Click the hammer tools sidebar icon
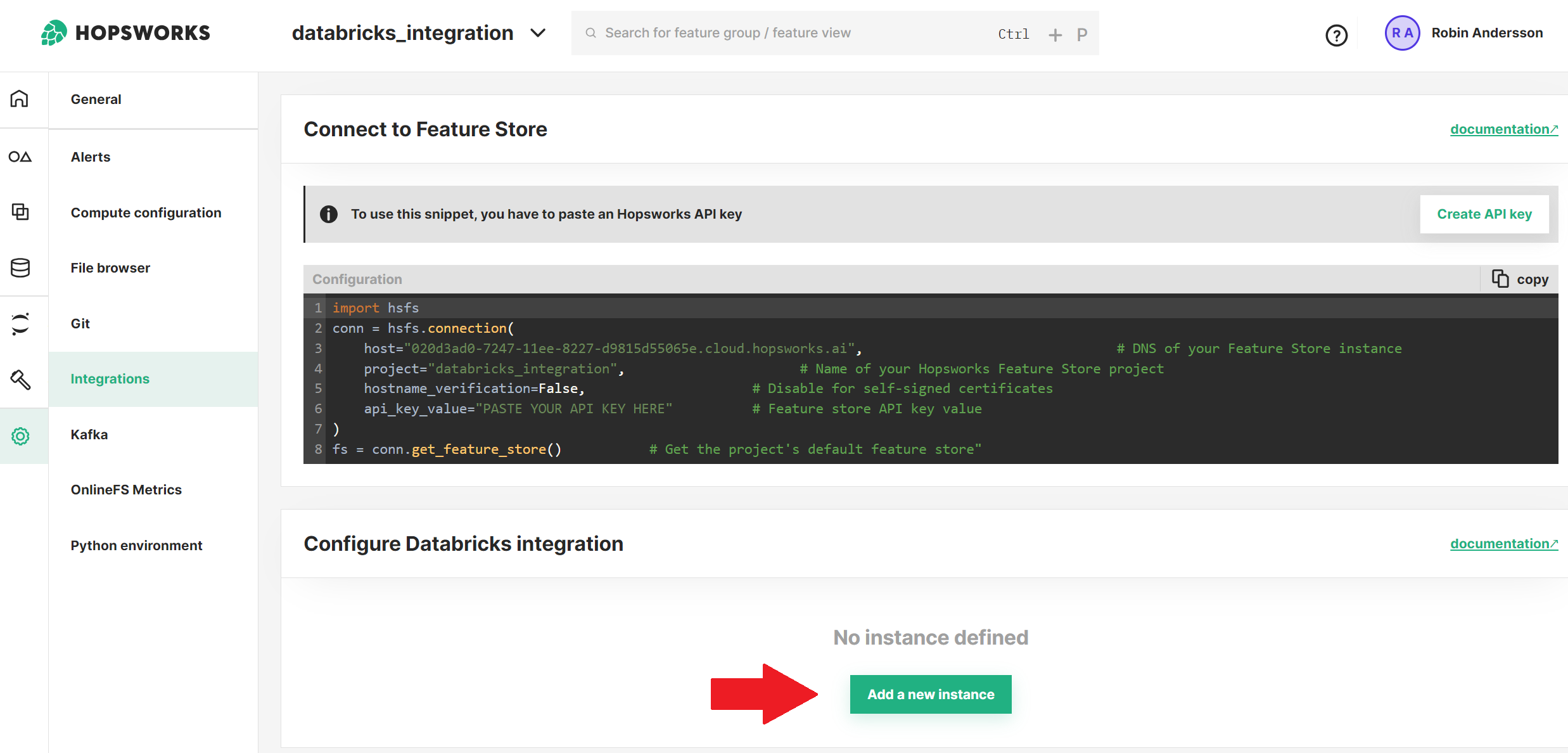The width and height of the screenshot is (1568, 753). pyautogui.click(x=20, y=380)
